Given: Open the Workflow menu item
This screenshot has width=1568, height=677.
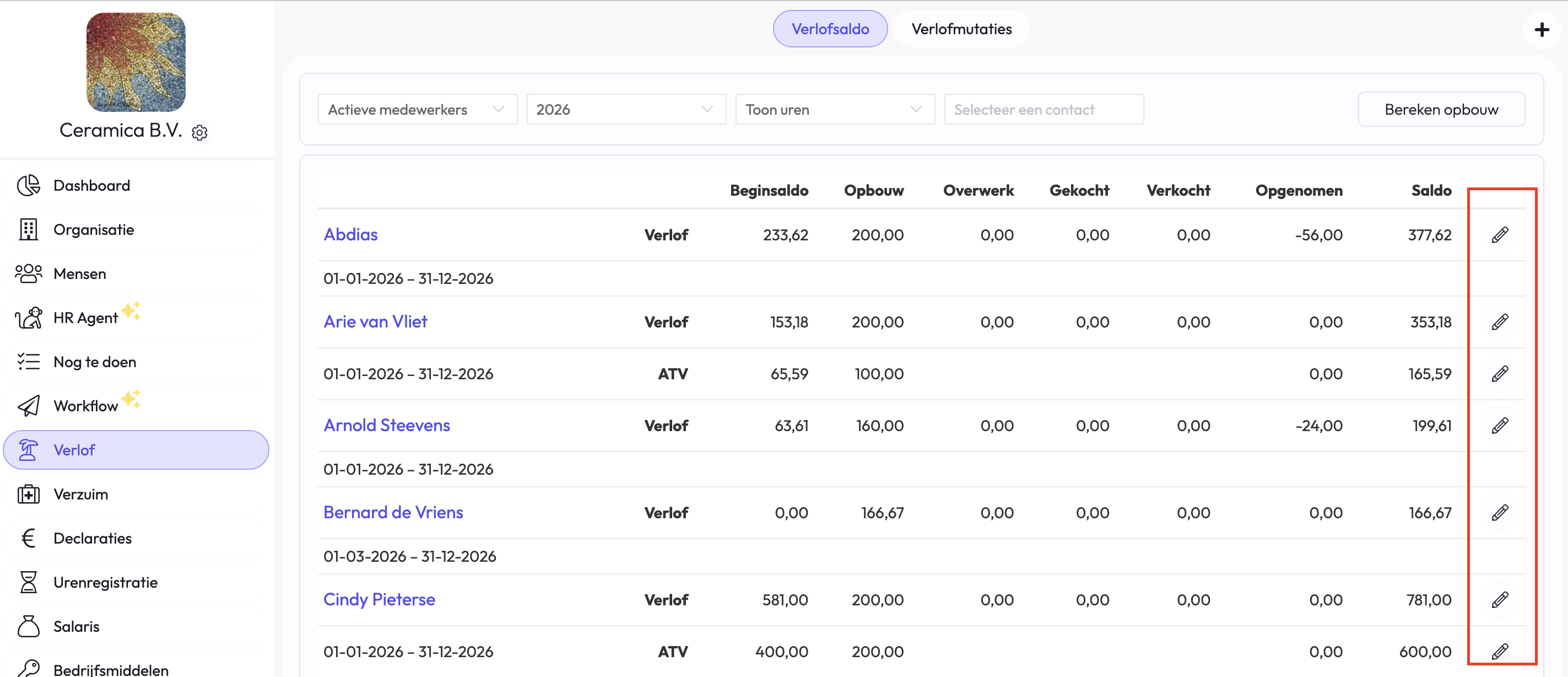Looking at the screenshot, I should point(85,406).
